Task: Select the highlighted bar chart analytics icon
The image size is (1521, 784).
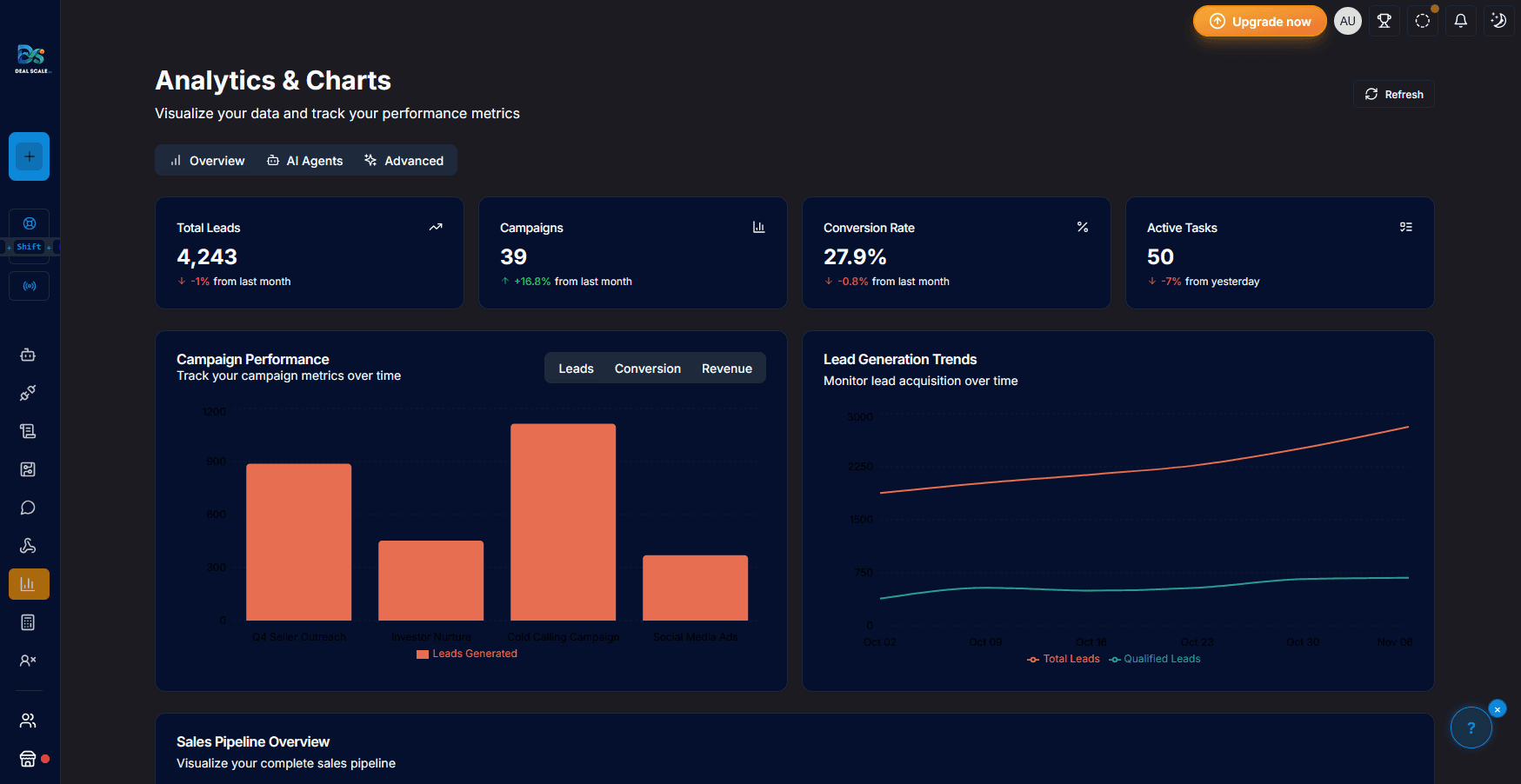Action: tap(29, 583)
